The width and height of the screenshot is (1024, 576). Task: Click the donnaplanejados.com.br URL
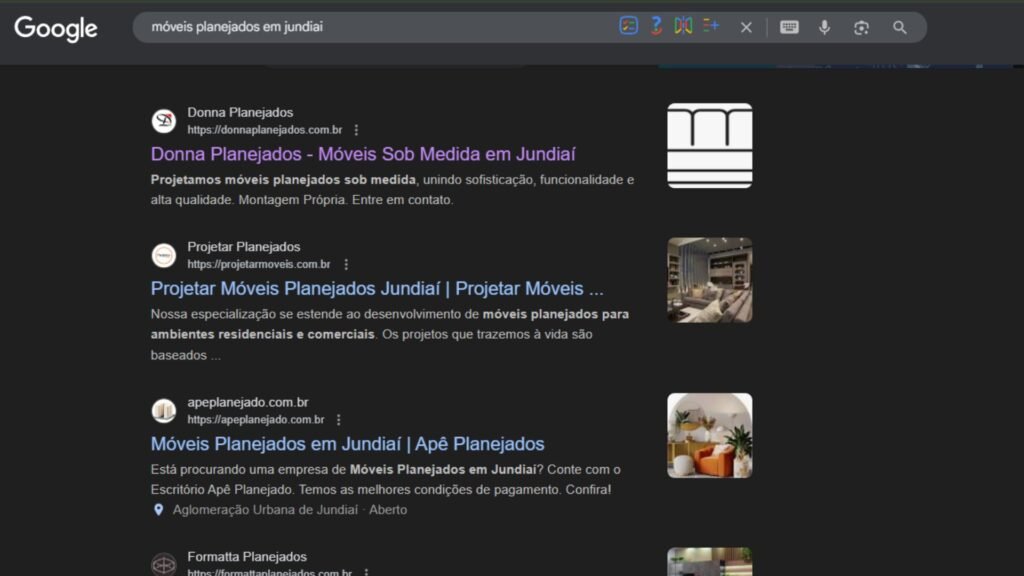coord(264,130)
